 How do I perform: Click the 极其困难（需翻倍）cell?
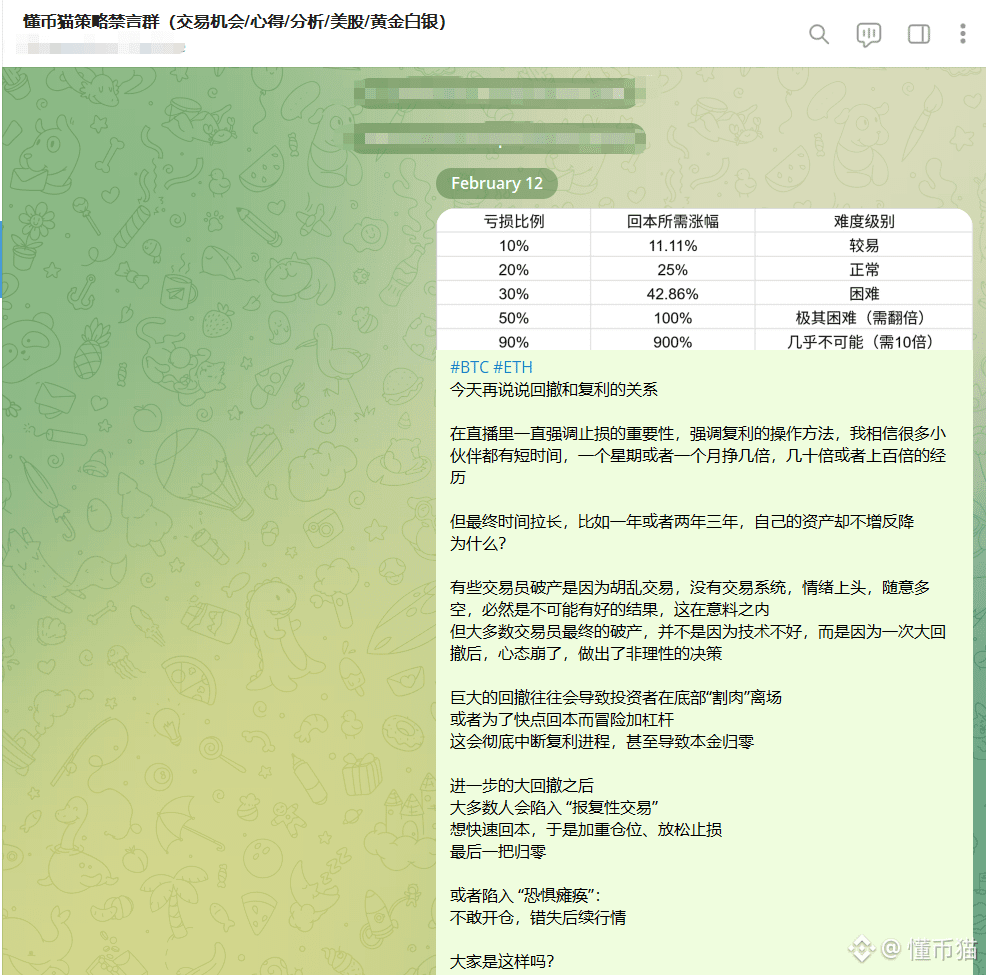864,318
